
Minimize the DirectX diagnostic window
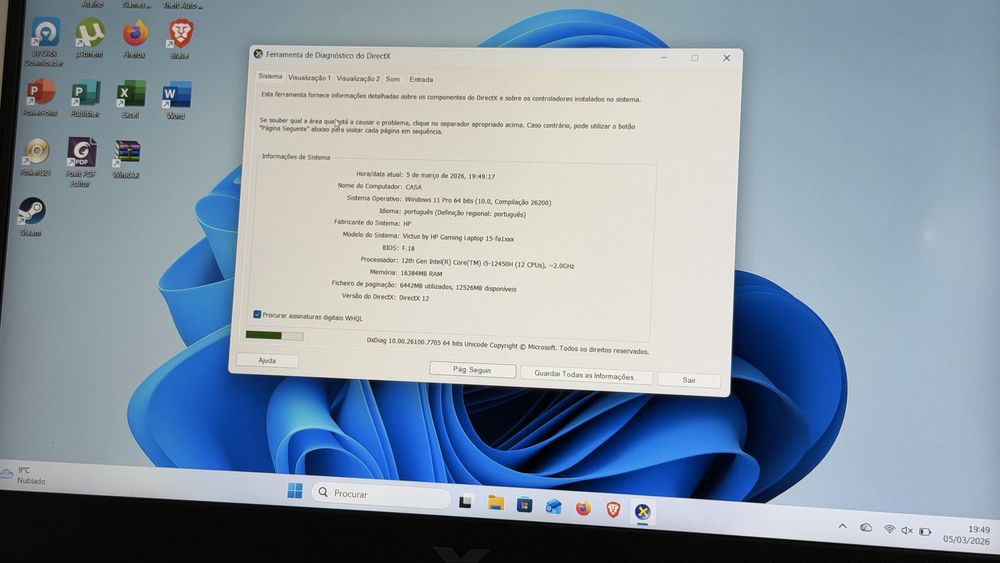664,57
